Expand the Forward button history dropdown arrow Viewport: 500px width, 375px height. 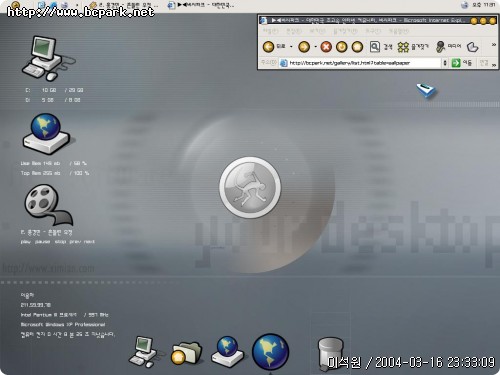point(315,47)
